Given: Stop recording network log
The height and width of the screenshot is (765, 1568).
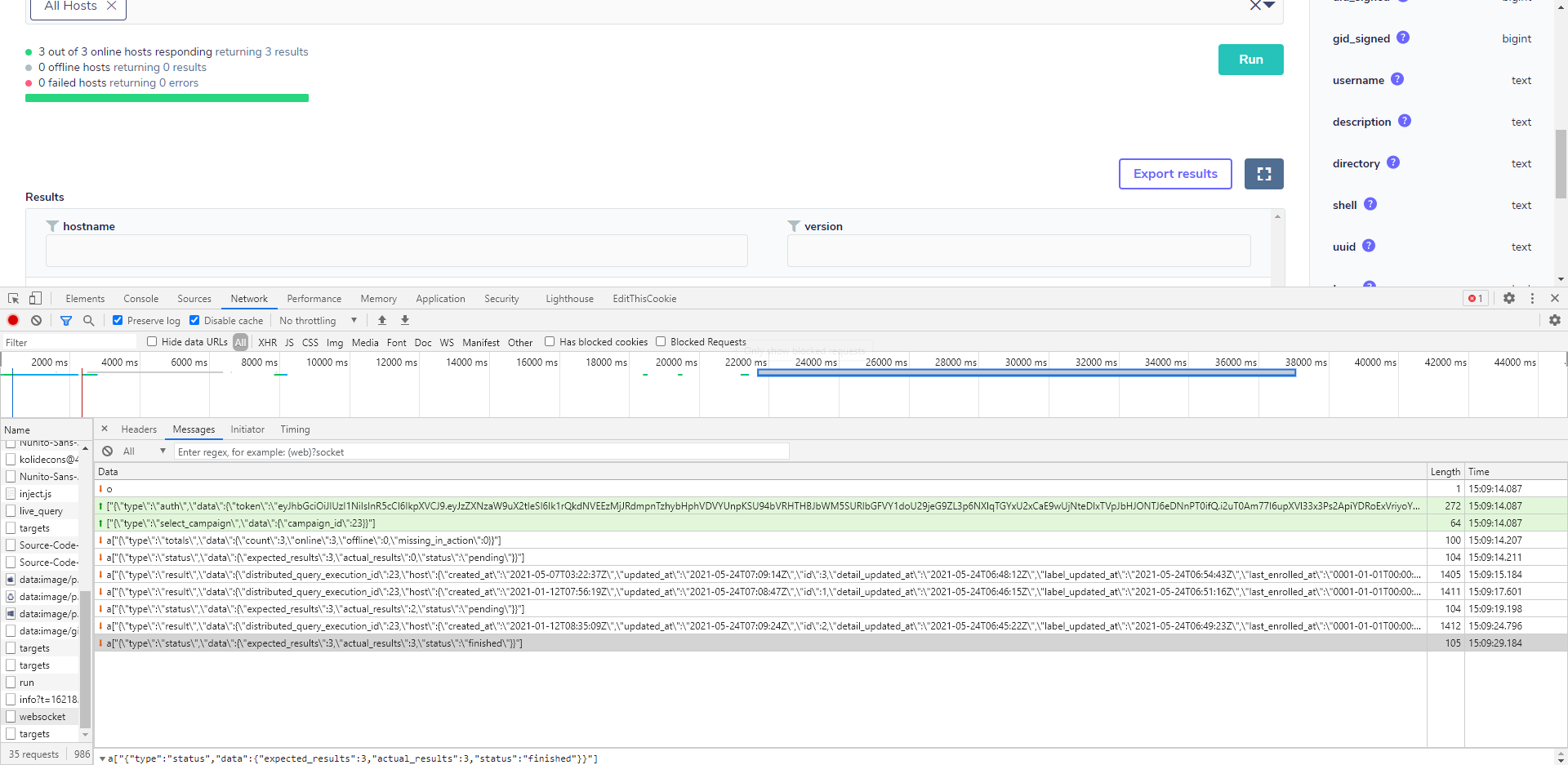Looking at the screenshot, I should coord(13,320).
